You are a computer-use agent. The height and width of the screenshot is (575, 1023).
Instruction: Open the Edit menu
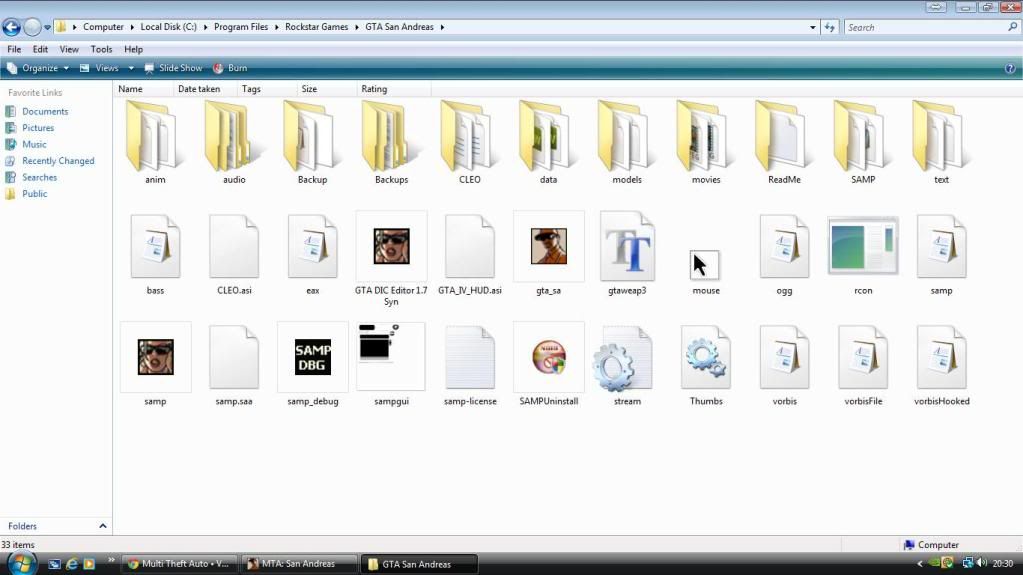pos(40,50)
